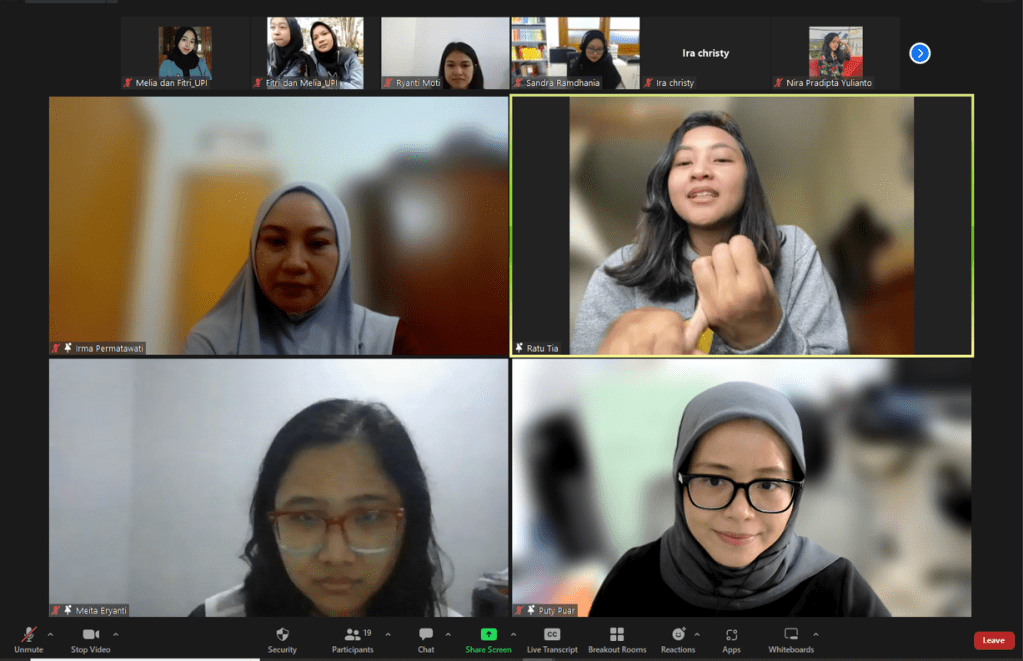Open the Security shield menu
1023x661 pixels.
point(282,639)
